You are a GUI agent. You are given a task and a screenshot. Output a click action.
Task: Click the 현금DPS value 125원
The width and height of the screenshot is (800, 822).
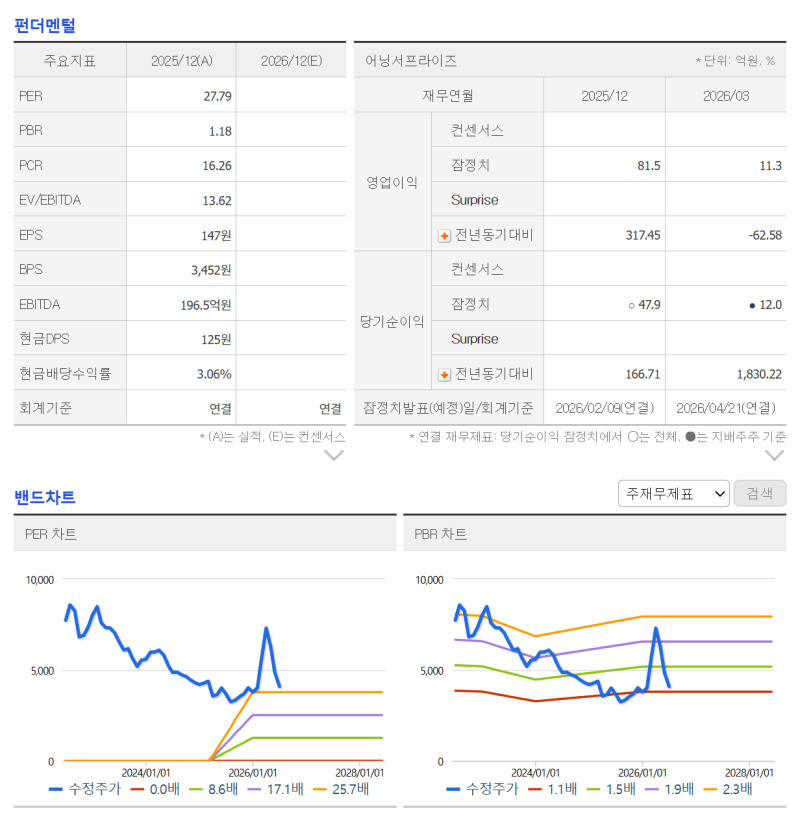[217, 340]
